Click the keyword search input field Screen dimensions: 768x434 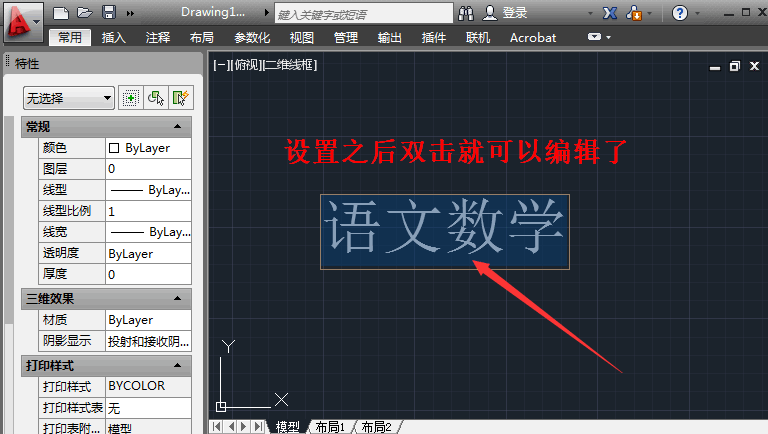[363, 14]
